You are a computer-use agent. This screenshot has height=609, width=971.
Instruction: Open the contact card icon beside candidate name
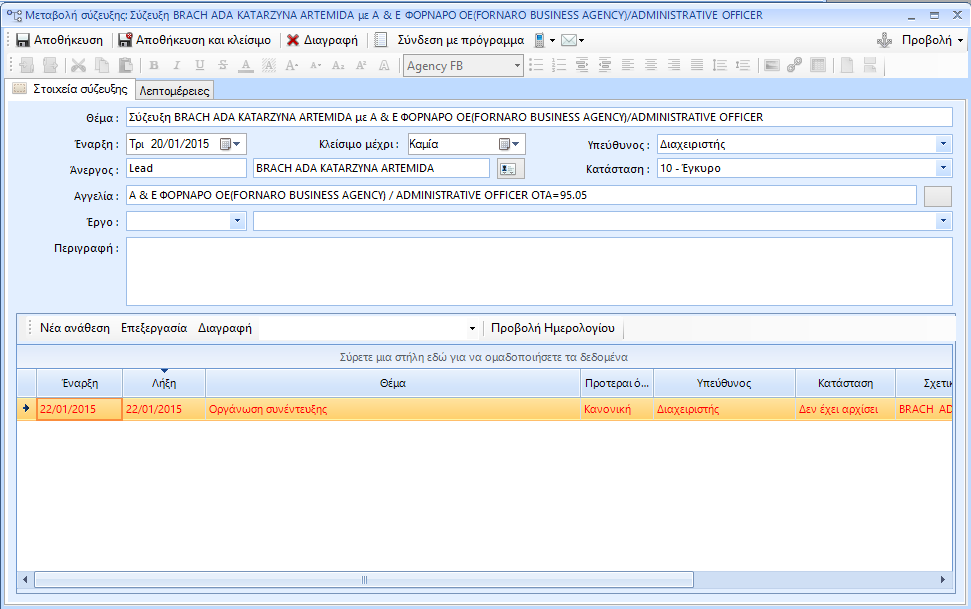pyautogui.click(x=510, y=169)
